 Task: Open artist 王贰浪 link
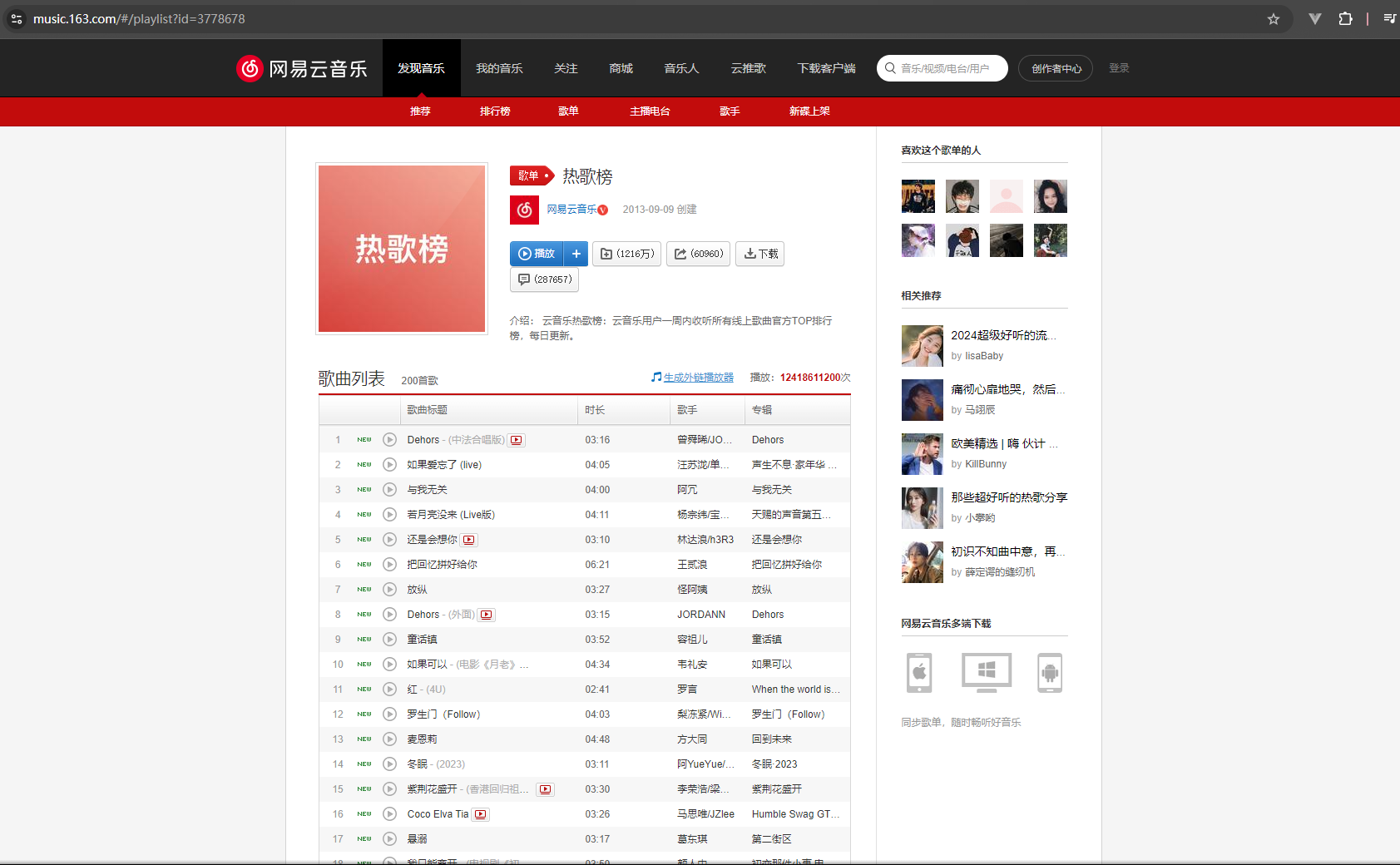tap(692, 565)
